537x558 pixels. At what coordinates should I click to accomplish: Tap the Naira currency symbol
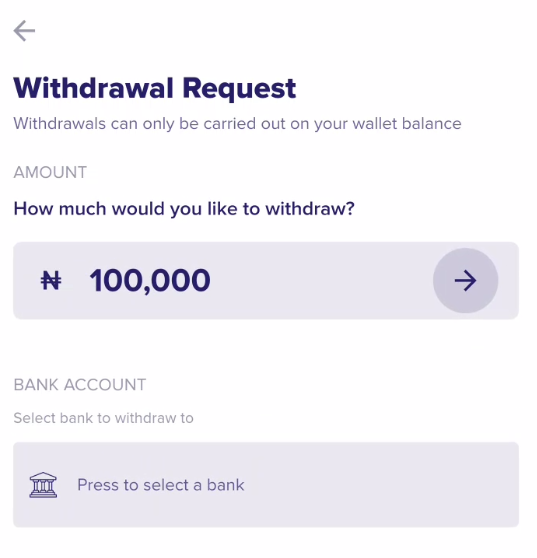(x=51, y=280)
